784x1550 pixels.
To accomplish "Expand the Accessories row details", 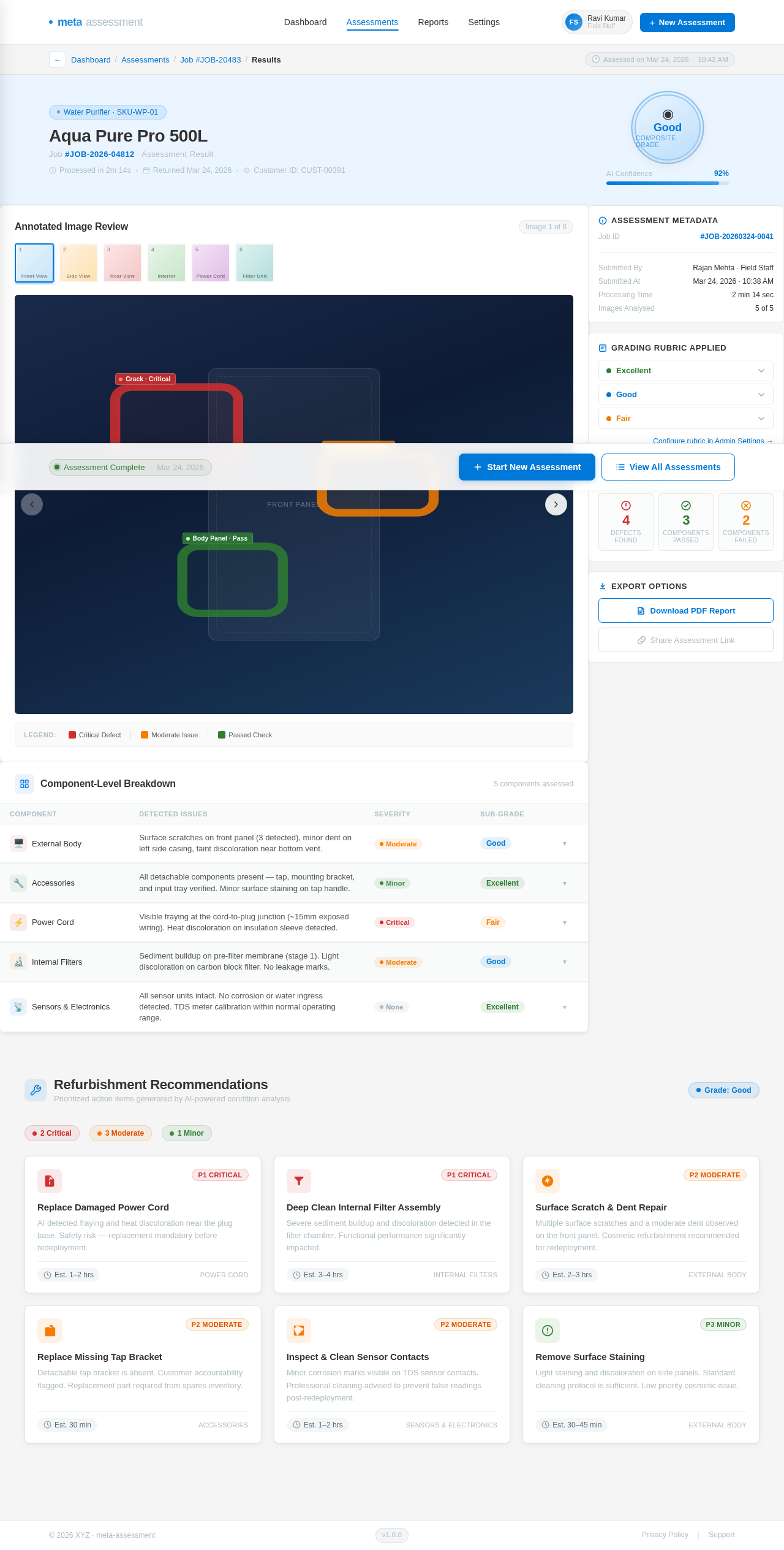I will 565,883.
